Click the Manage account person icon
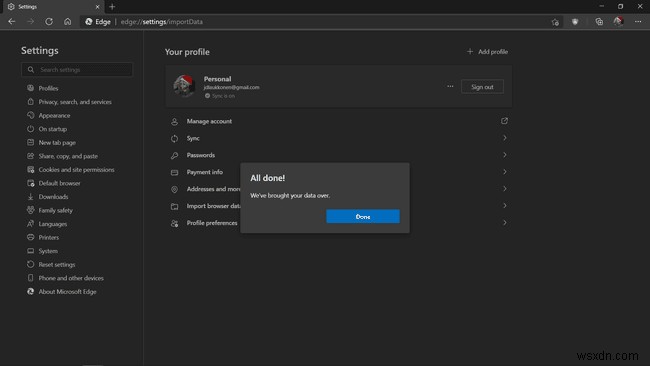Image resolution: width=650 pixels, height=366 pixels. point(175,121)
